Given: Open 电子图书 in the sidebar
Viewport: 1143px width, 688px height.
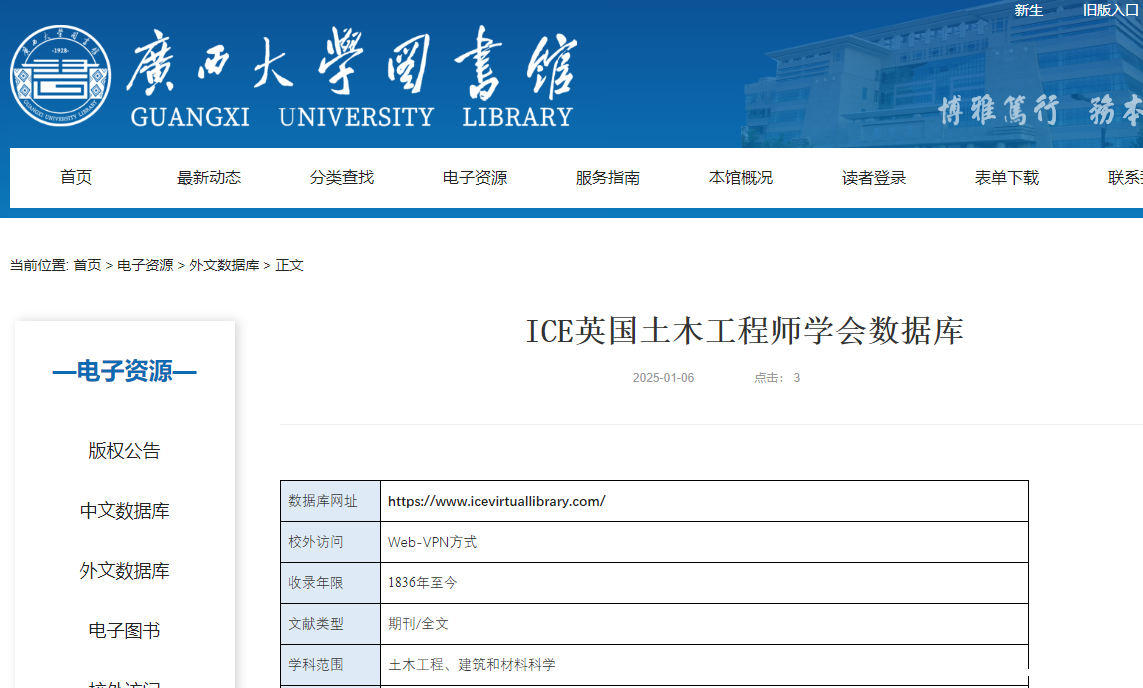Looking at the screenshot, I should click(x=124, y=631).
